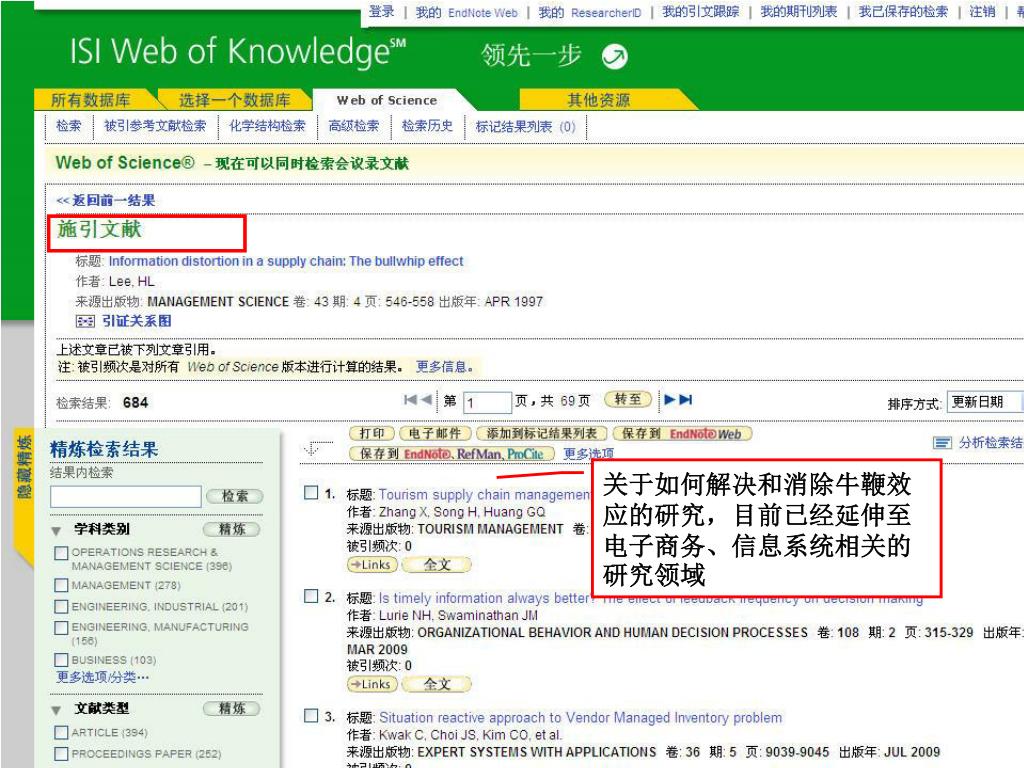The image size is (1024, 768).
Task: Open 我的 ResearcherID link
Action: (x=590, y=12)
